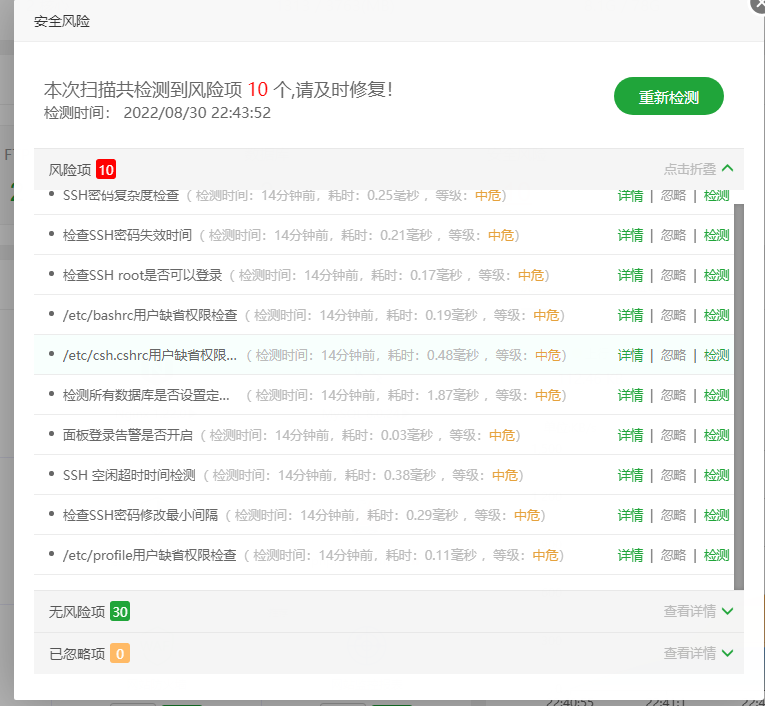Show 详情 for 检查SSH密码修改最小间隔
This screenshot has height=706, width=765.
tap(630, 515)
